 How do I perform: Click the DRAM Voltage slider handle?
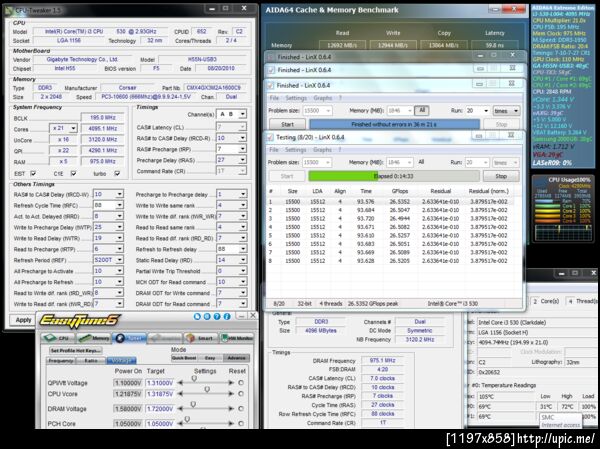[x=193, y=404]
